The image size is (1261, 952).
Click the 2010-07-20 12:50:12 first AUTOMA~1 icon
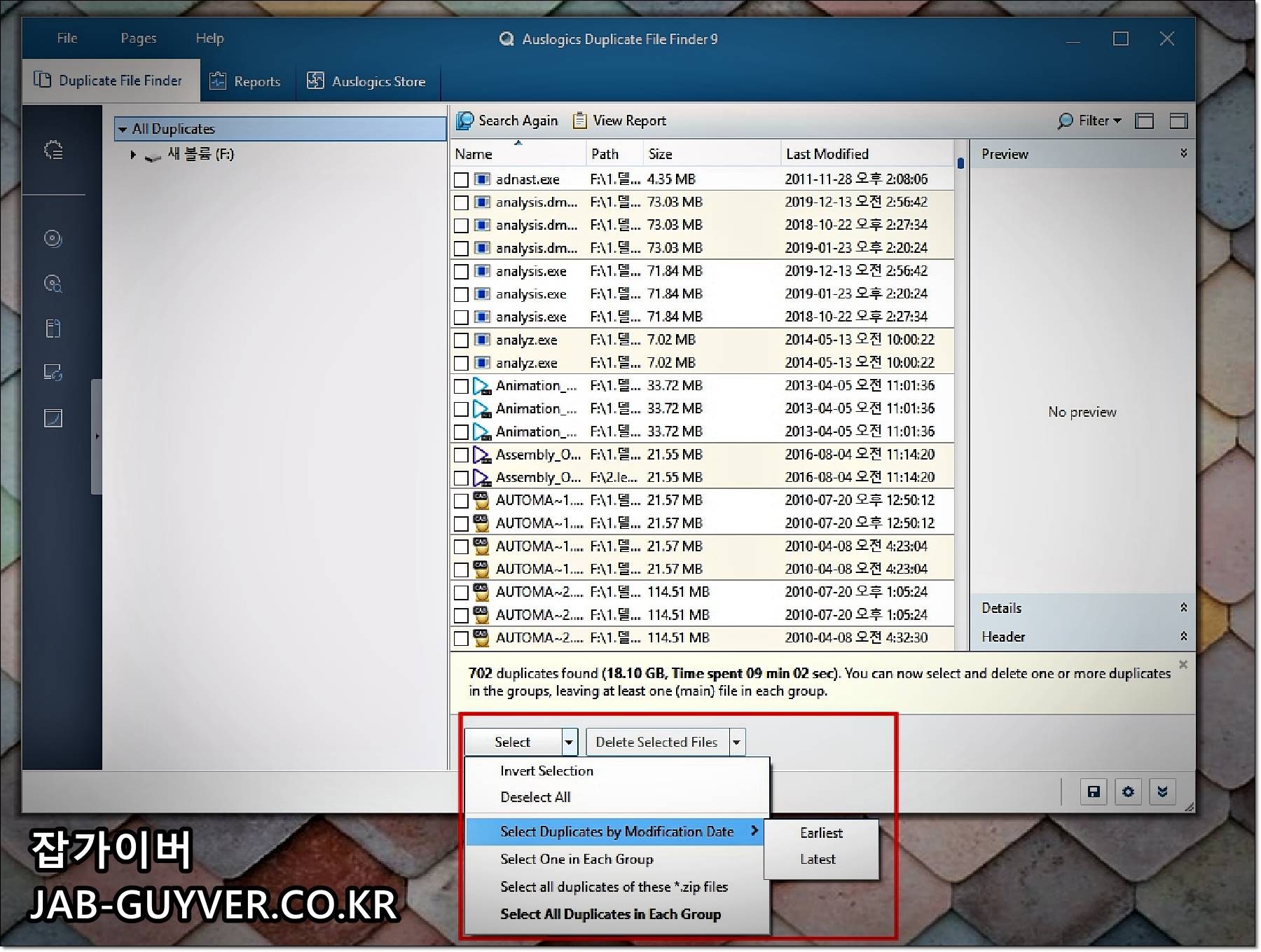click(x=481, y=500)
